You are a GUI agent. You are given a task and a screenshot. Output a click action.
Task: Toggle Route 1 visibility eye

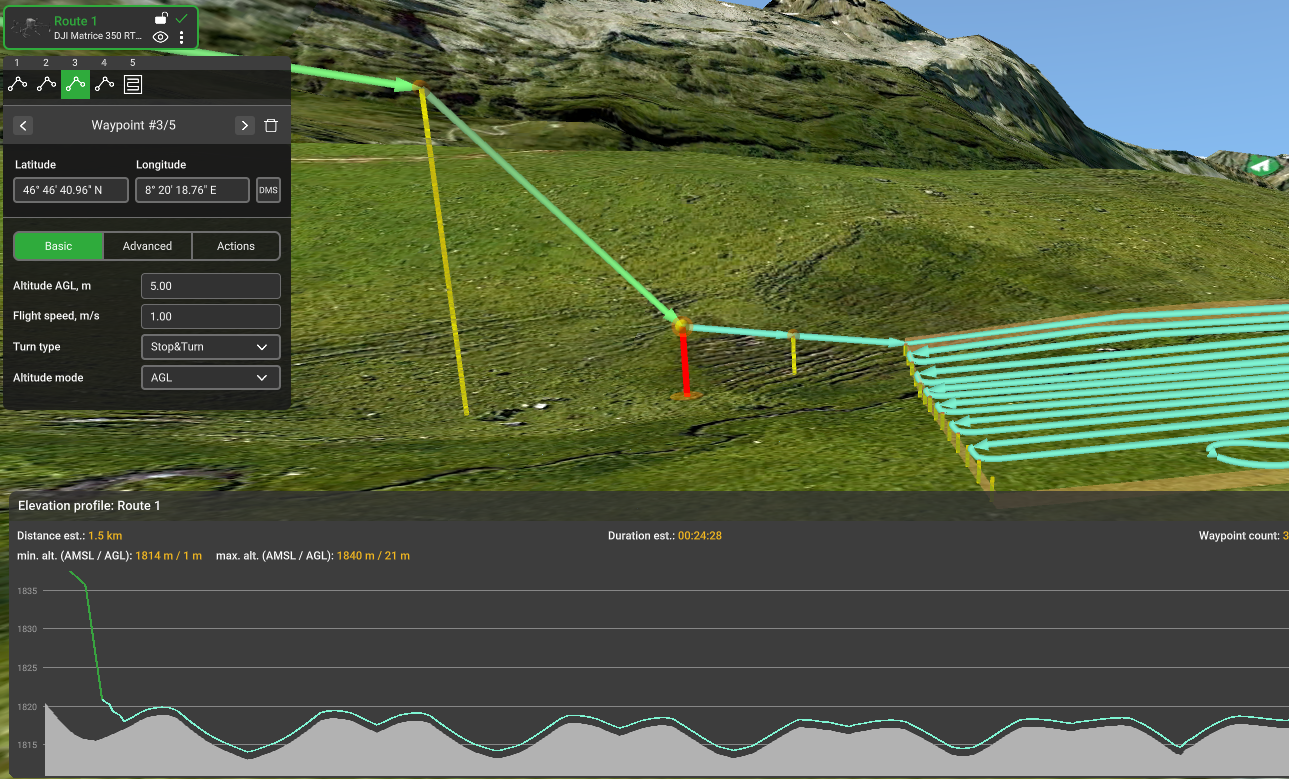tap(160, 37)
